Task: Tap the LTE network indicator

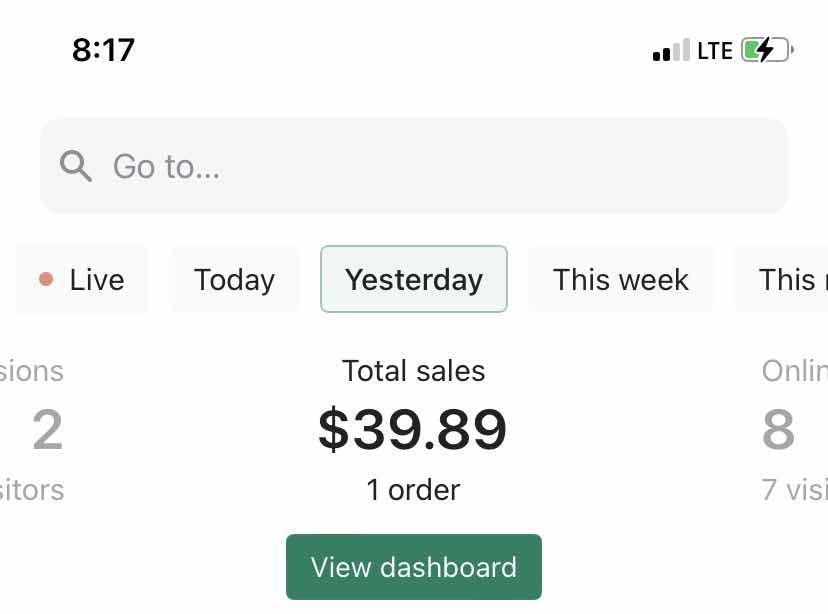Action: [x=715, y=51]
